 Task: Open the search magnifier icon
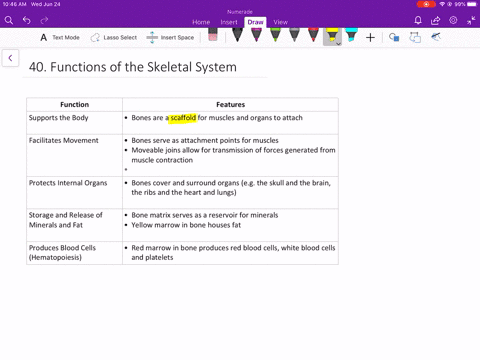[9, 20]
